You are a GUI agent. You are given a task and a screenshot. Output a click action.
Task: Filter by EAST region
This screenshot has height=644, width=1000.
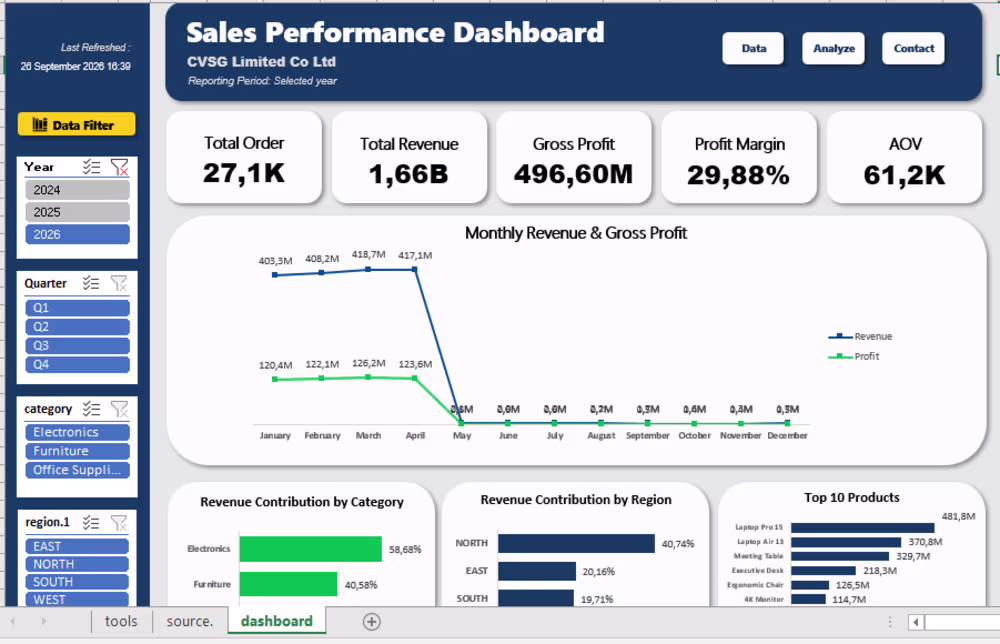(x=77, y=546)
